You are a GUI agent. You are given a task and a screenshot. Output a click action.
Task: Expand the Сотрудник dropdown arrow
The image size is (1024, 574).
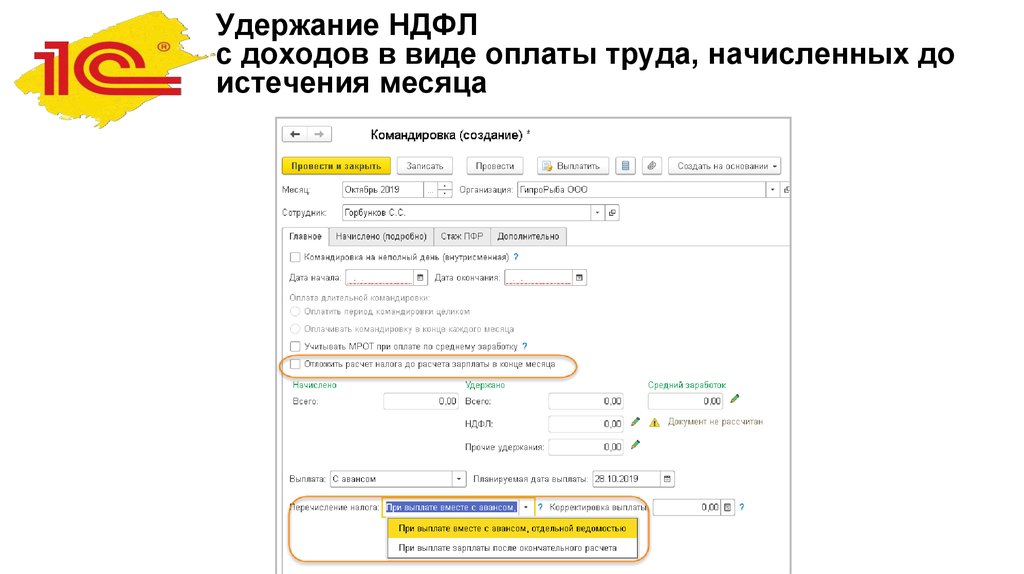pyautogui.click(x=597, y=213)
